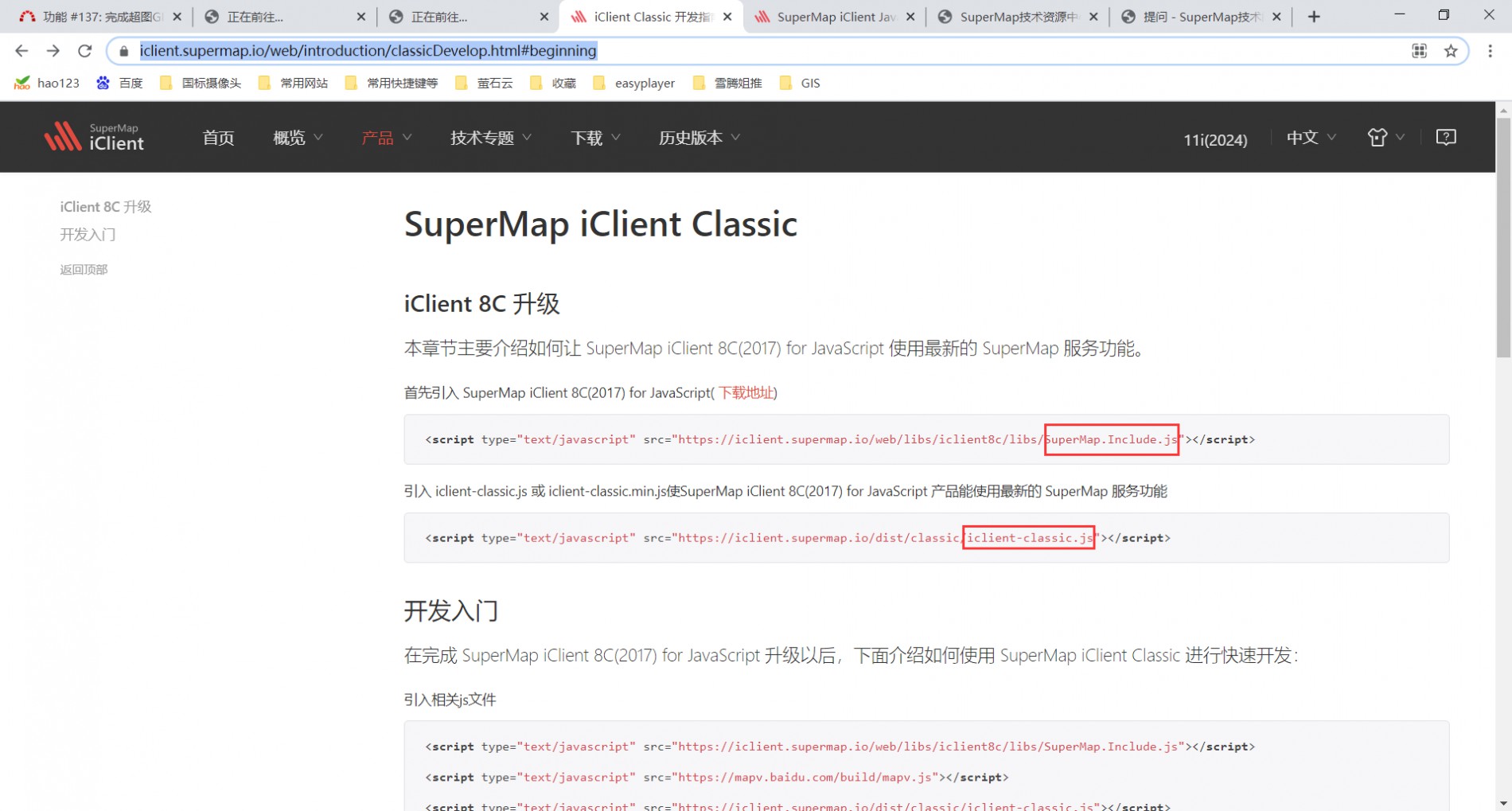Click the SuperMap iClient logo
The image size is (1512, 811).
(94, 137)
